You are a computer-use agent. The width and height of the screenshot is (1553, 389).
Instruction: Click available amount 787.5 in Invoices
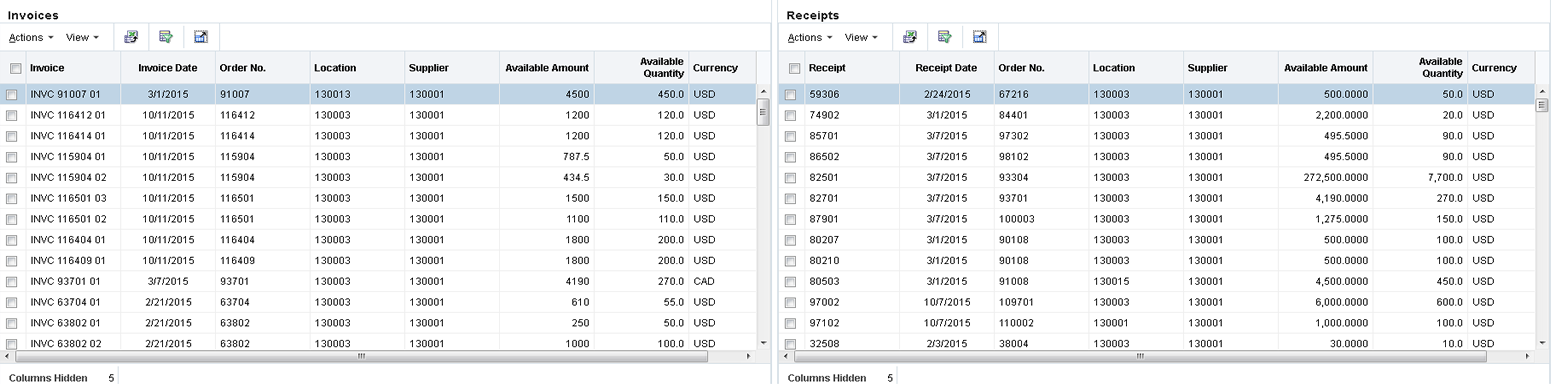tap(577, 157)
